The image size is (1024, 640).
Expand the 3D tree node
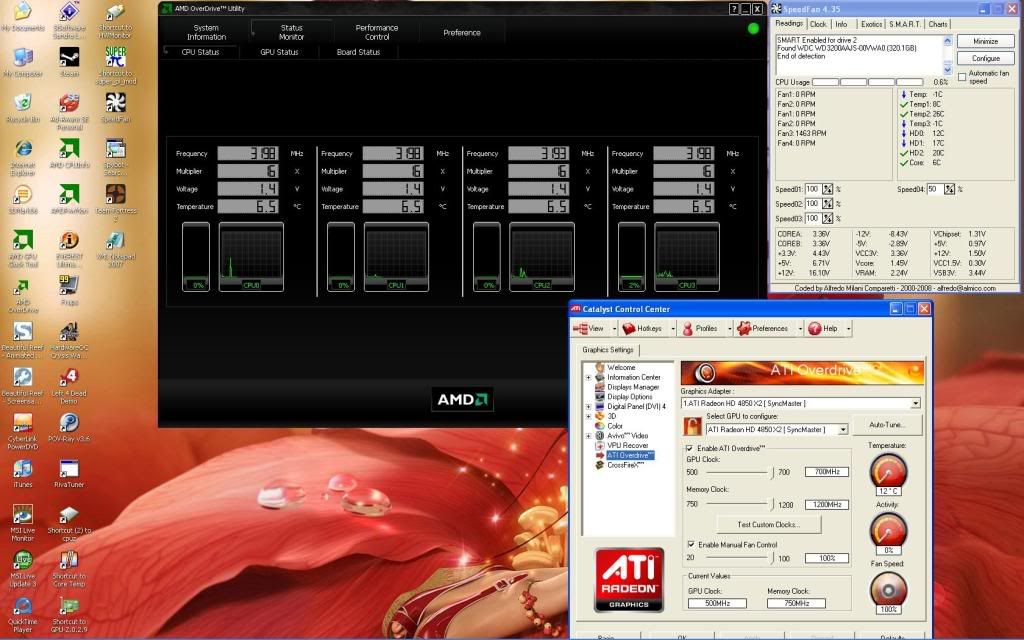[x=588, y=416]
